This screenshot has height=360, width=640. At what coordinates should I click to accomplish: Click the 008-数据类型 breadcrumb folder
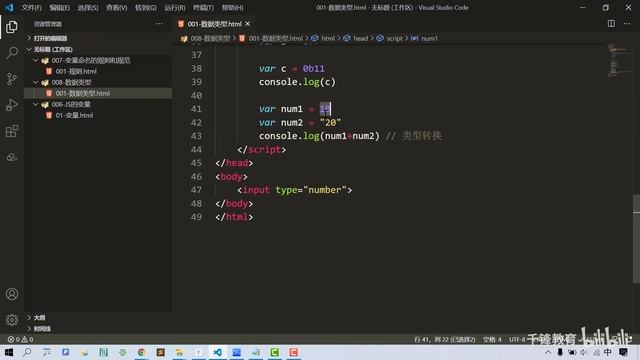[210, 38]
